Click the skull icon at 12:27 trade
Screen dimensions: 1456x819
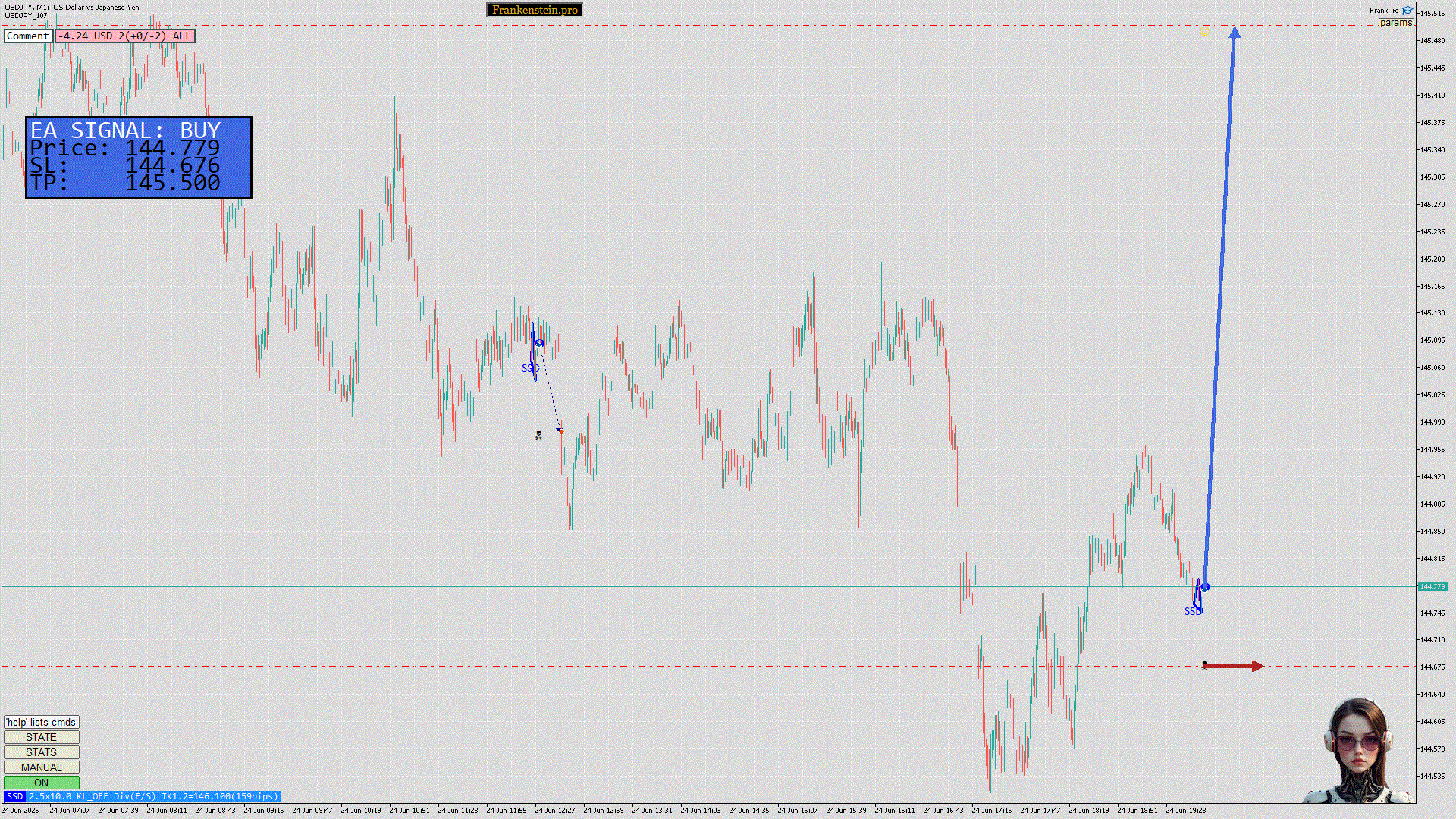[538, 435]
